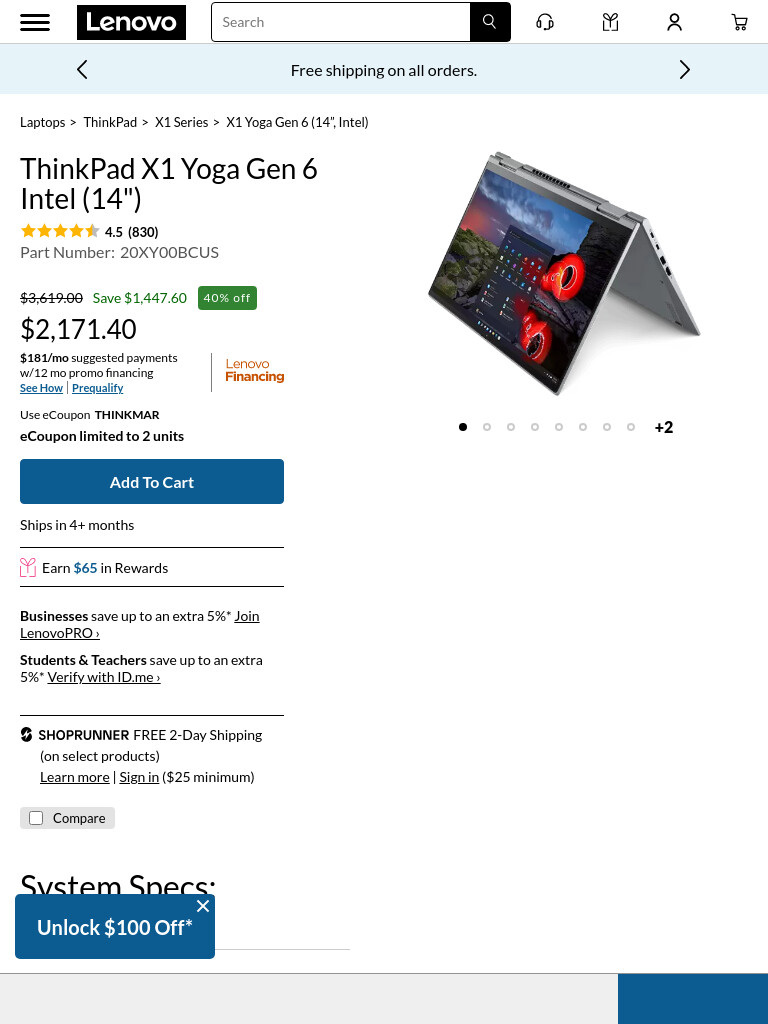Image resolution: width=768 pixels, height=1024 pixels.
Task: Click into the Search input field
Action: [341, 22]
